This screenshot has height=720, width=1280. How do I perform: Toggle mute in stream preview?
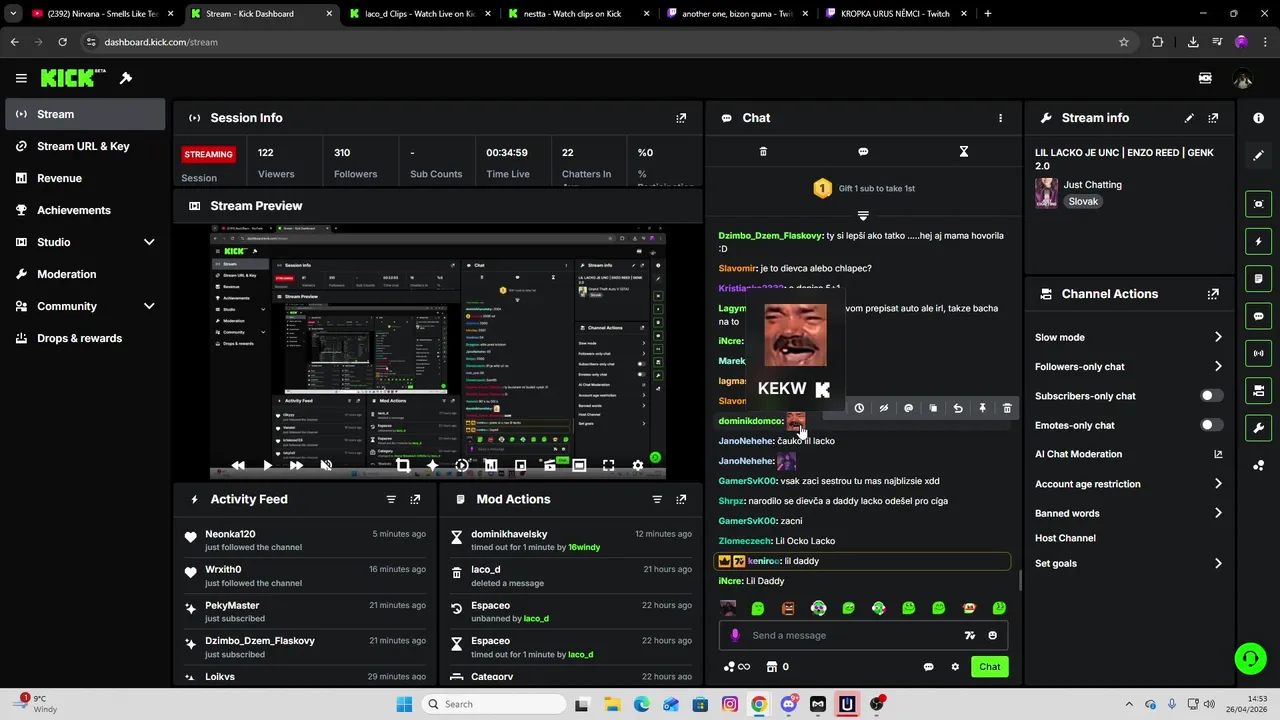click(326, 465)
